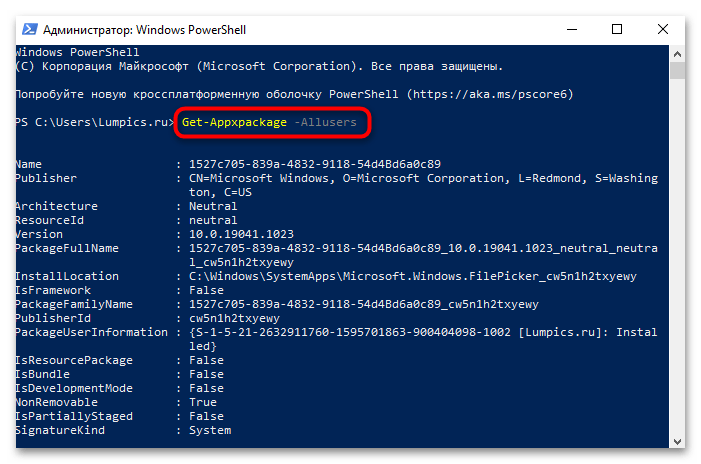Click the Name value 1527c705-839a-4832-9118-54d4Bd6a0c89
The width and height of the screenshot is (701, 464).
[315, 164]
